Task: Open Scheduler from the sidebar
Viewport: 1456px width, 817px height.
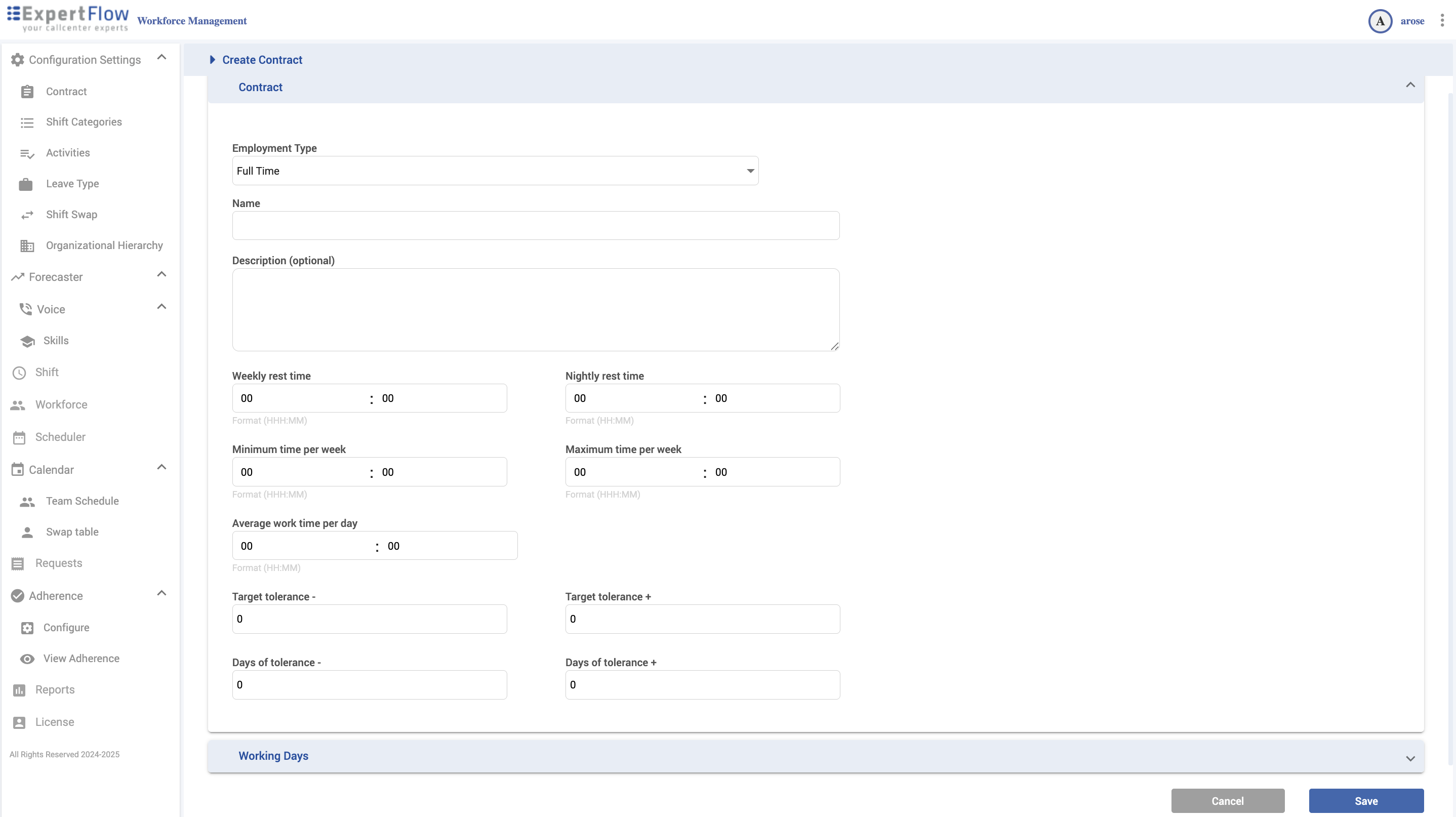Action: click(x=60, y=437)
